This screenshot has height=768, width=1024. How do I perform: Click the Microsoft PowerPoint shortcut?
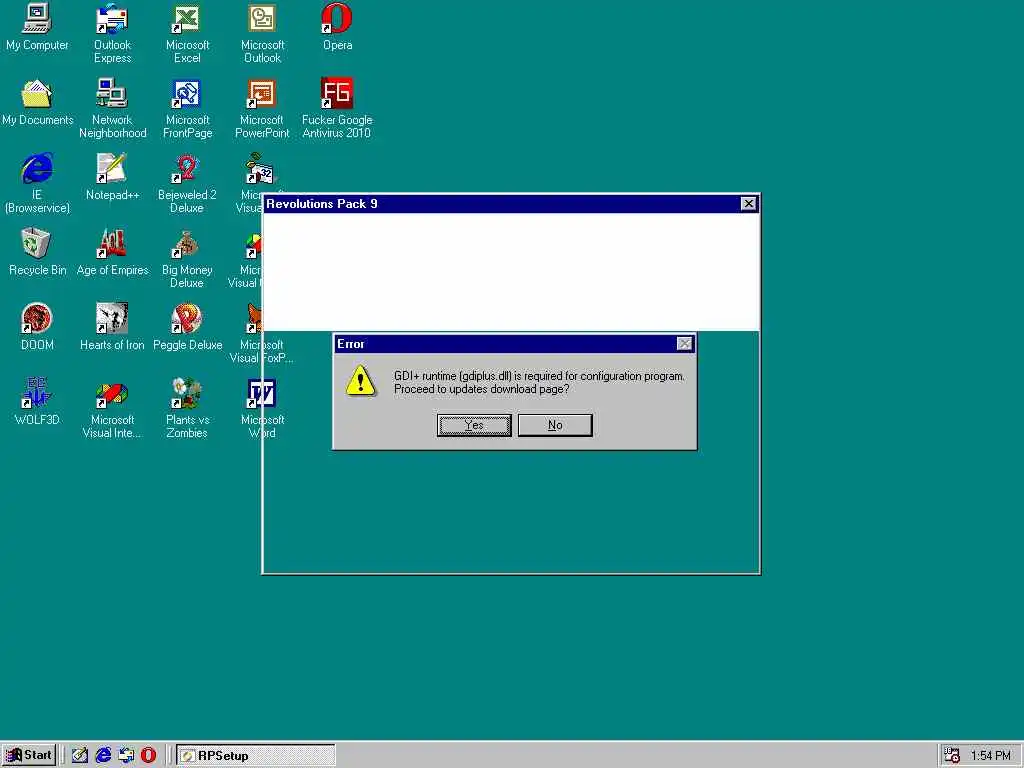click(x=262, y=108)
